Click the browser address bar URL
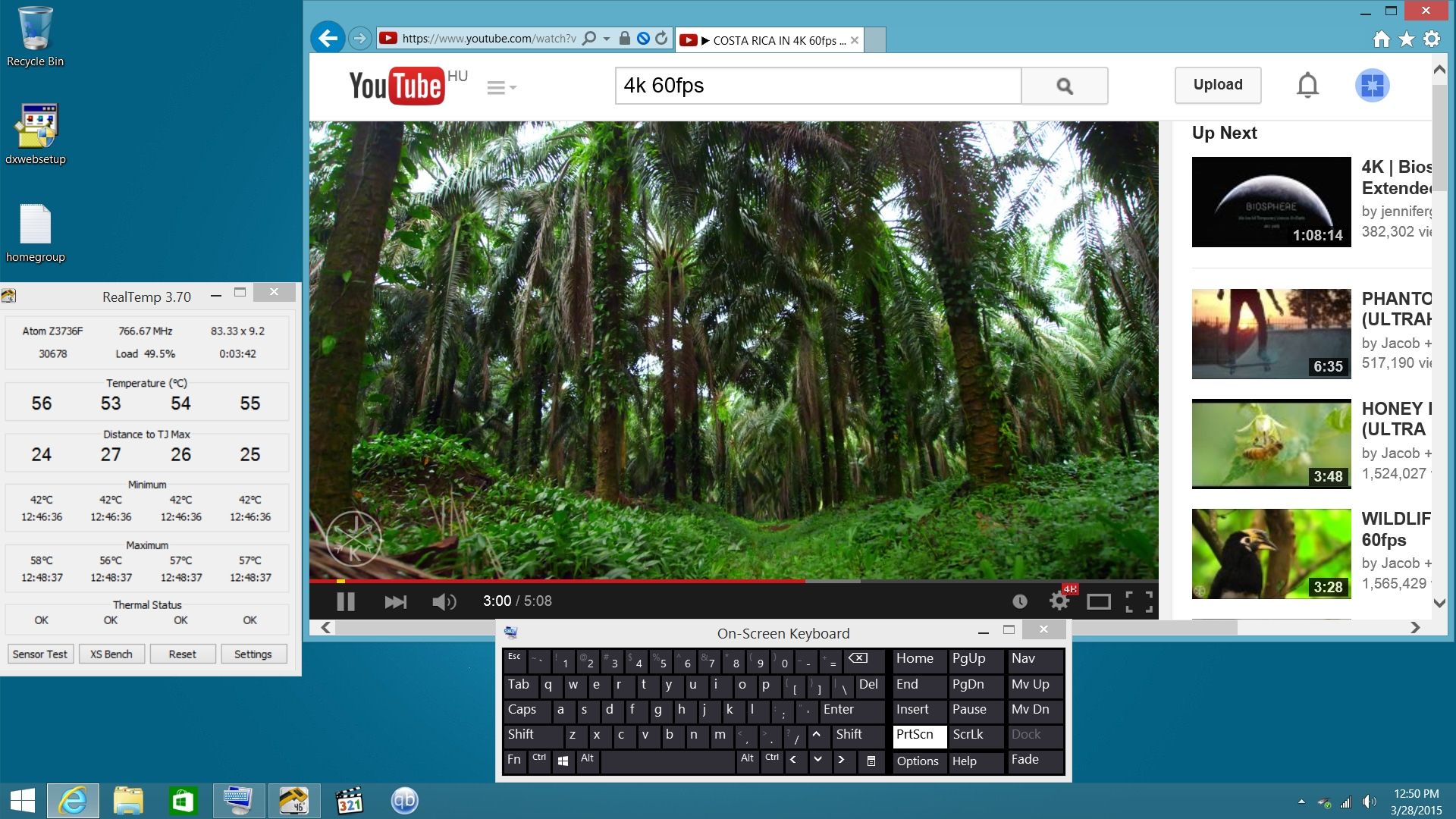 coord(489,39)
